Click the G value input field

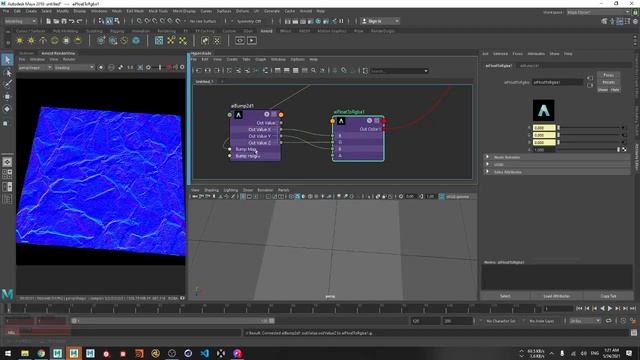pos(544,135)
